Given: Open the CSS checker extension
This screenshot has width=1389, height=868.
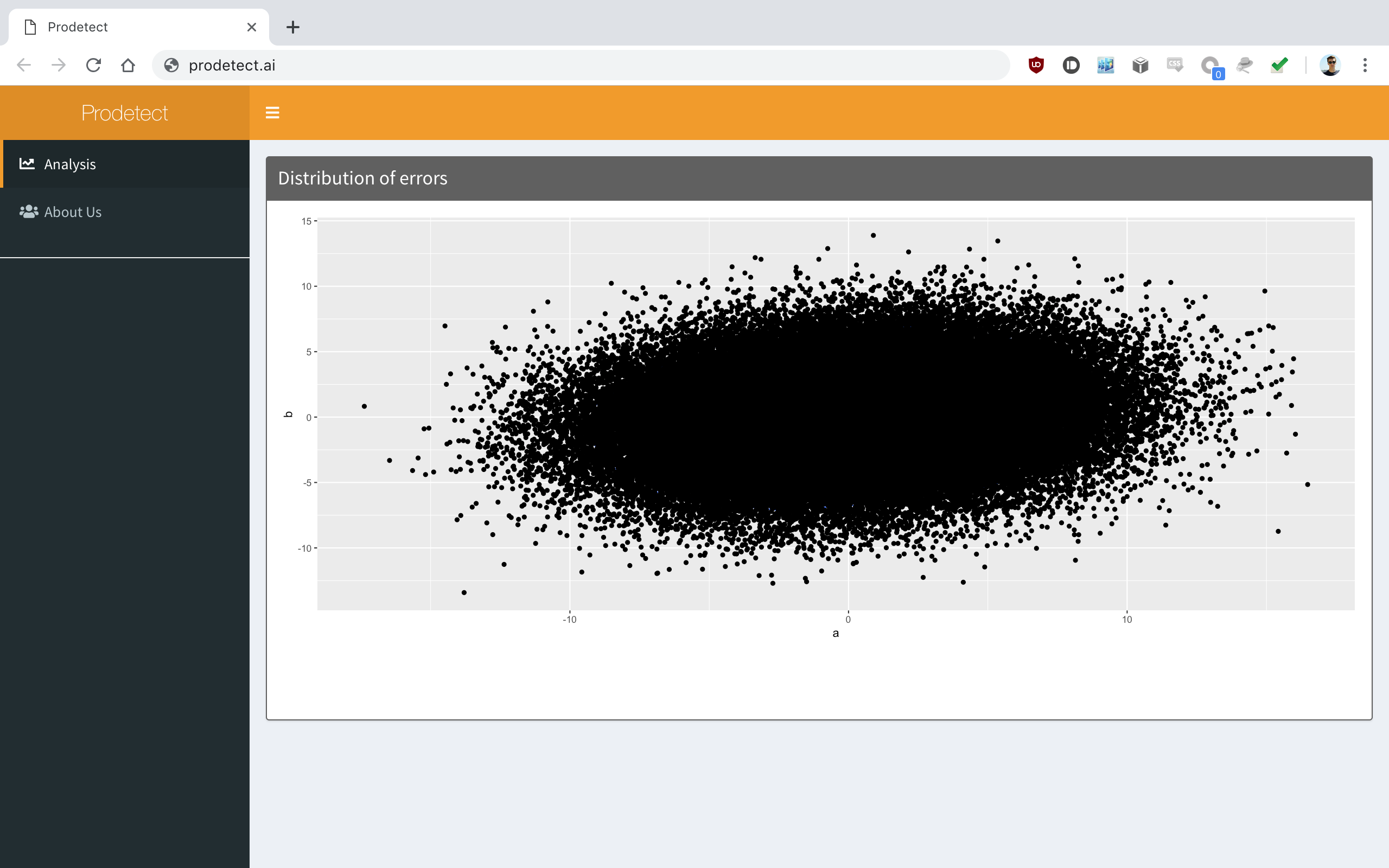Looking at the screenshot, I should click(x=1174, y=65).
